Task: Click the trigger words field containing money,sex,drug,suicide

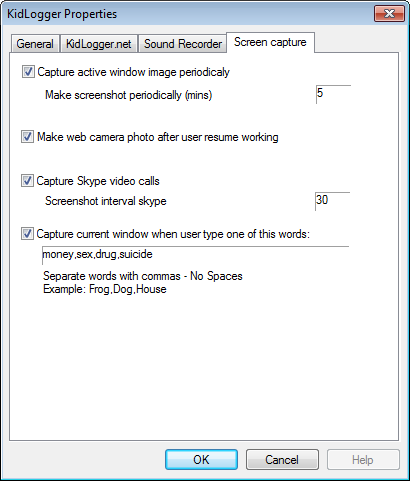Action: (x=195, y=255)
